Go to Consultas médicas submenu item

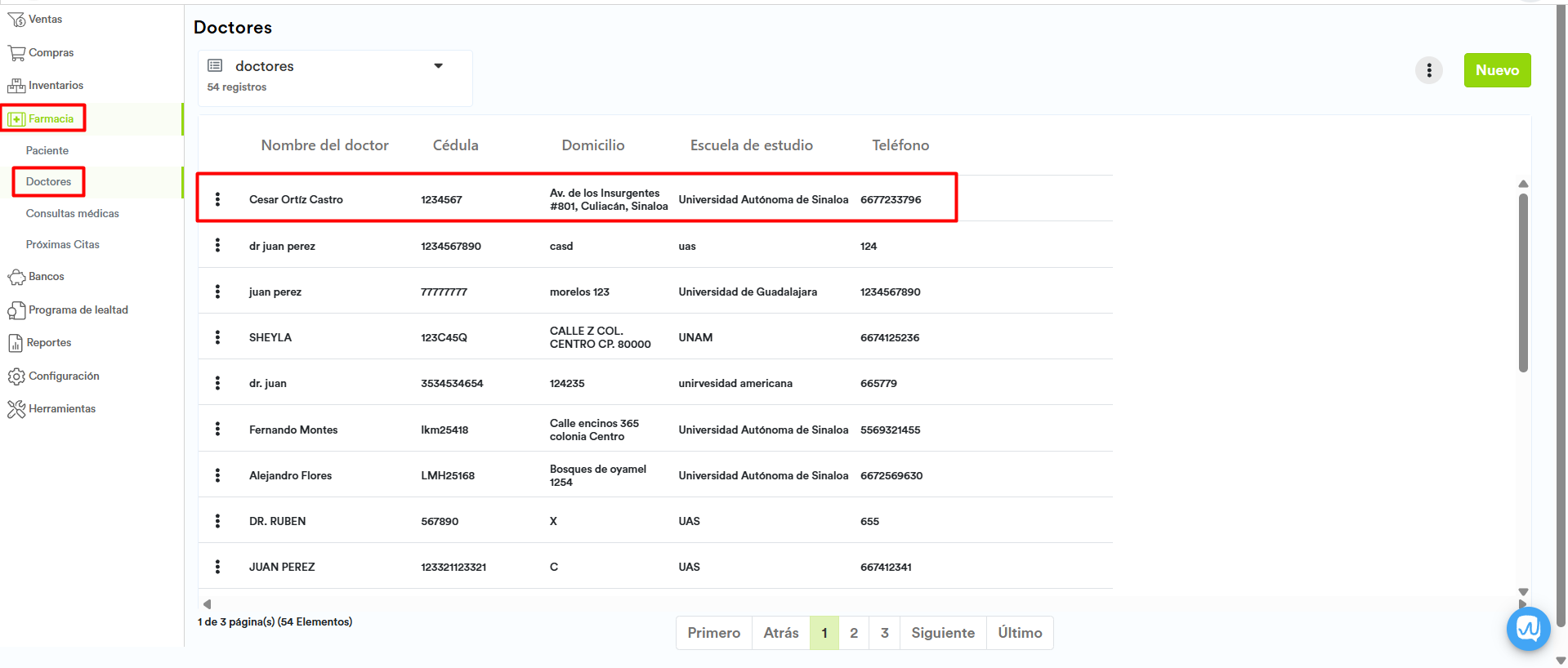pyautogui.click(x=73, y=213)
